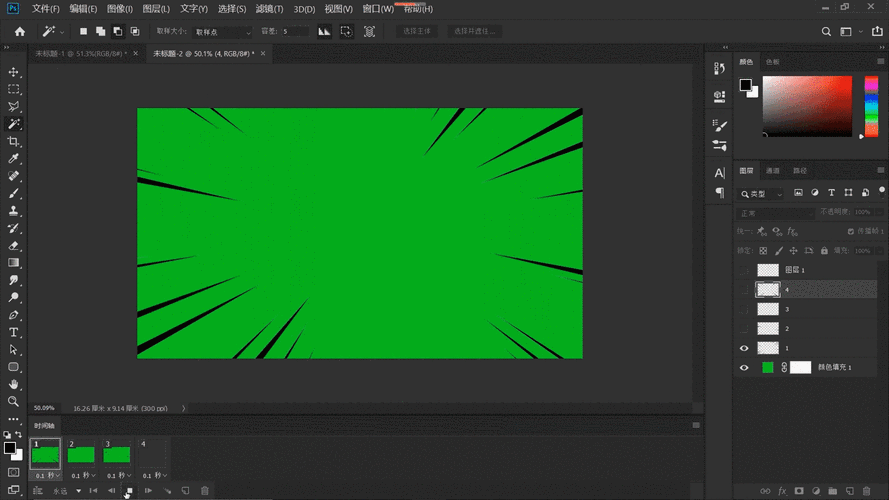Click the 选择并遮住 button
889x500 pixels.
pos(474,32)
